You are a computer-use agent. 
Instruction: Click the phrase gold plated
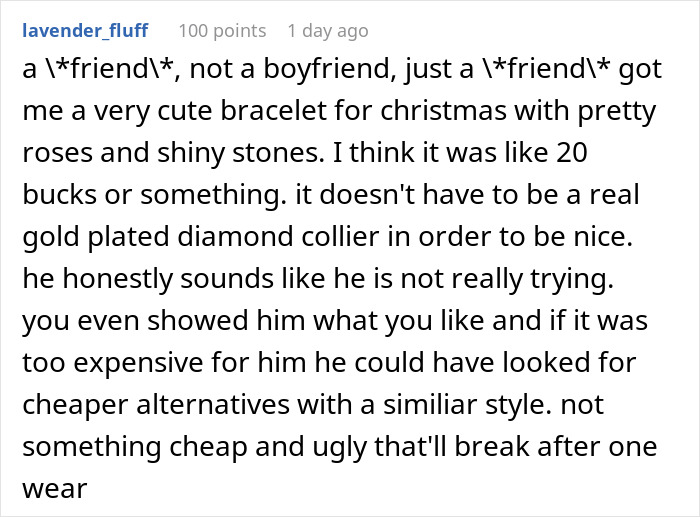96,237
